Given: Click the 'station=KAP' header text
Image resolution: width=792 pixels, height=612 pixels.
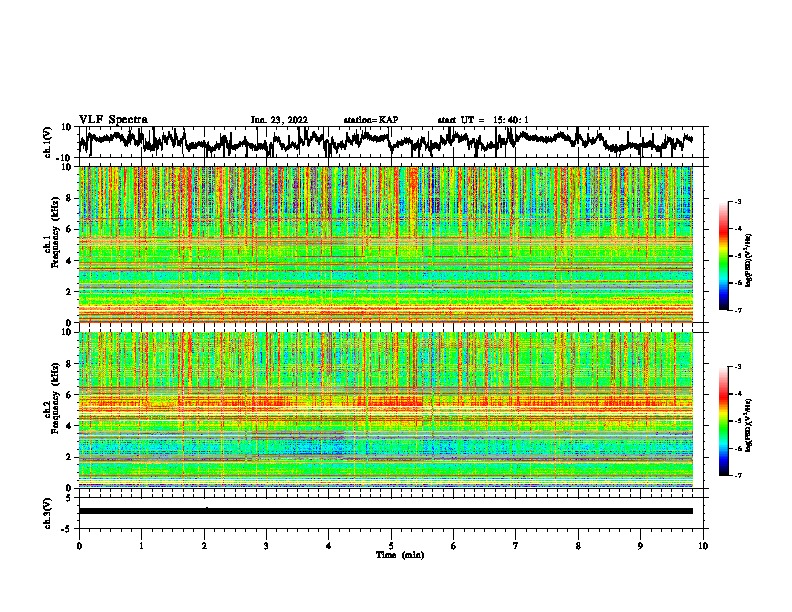Looking at the screenshot, I should [371, 120].
